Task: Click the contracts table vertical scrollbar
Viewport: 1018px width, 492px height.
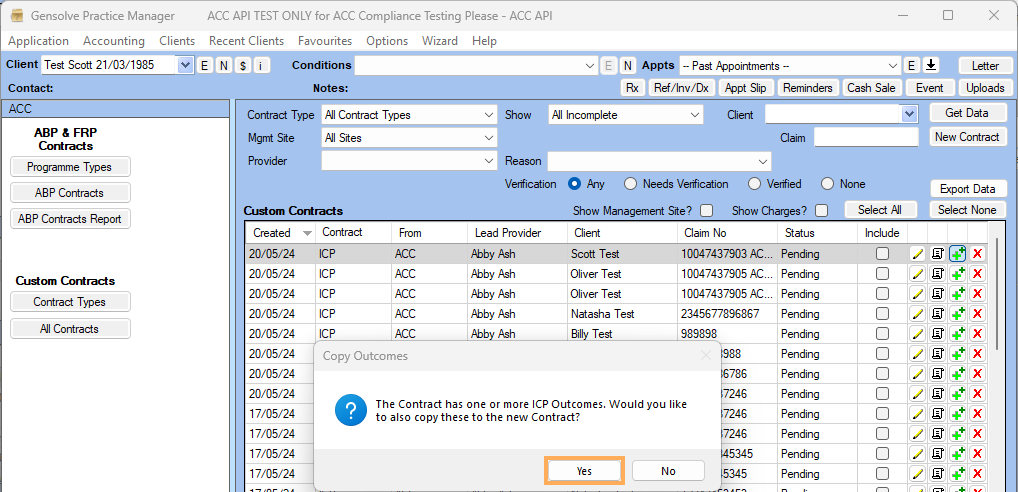Action: click(998, 294)
